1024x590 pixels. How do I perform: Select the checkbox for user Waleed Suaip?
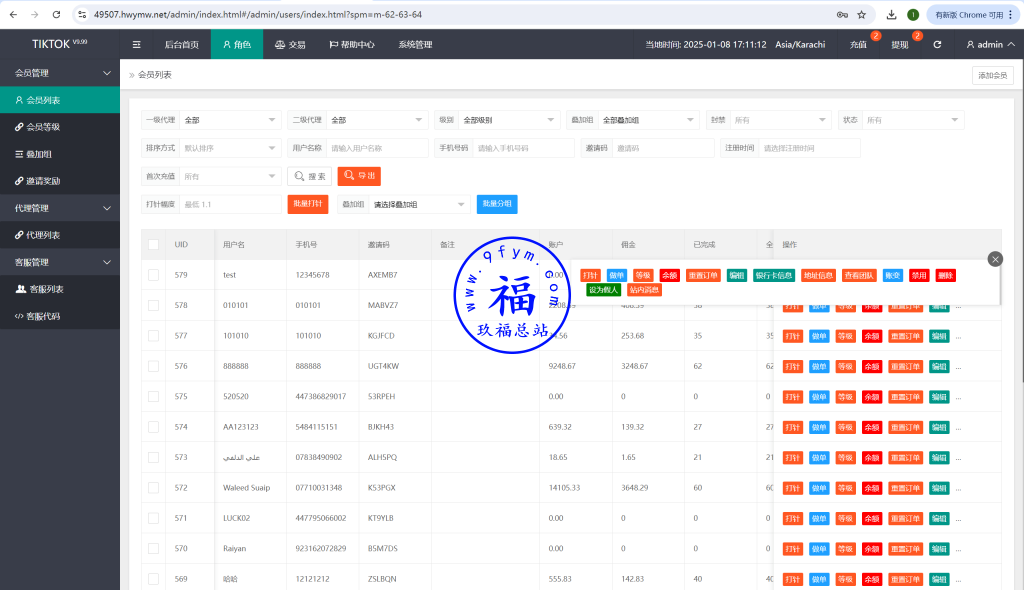pos(153,488)
